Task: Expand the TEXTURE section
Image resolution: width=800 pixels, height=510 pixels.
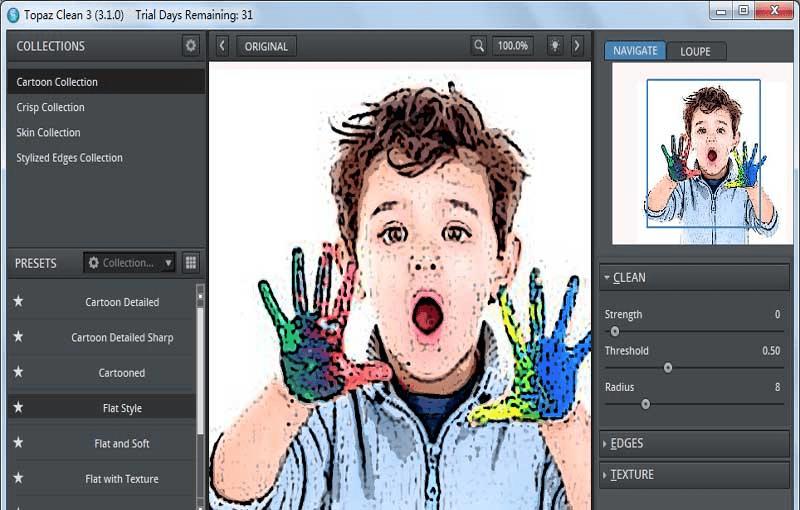Action: click(x=694, y=474)
